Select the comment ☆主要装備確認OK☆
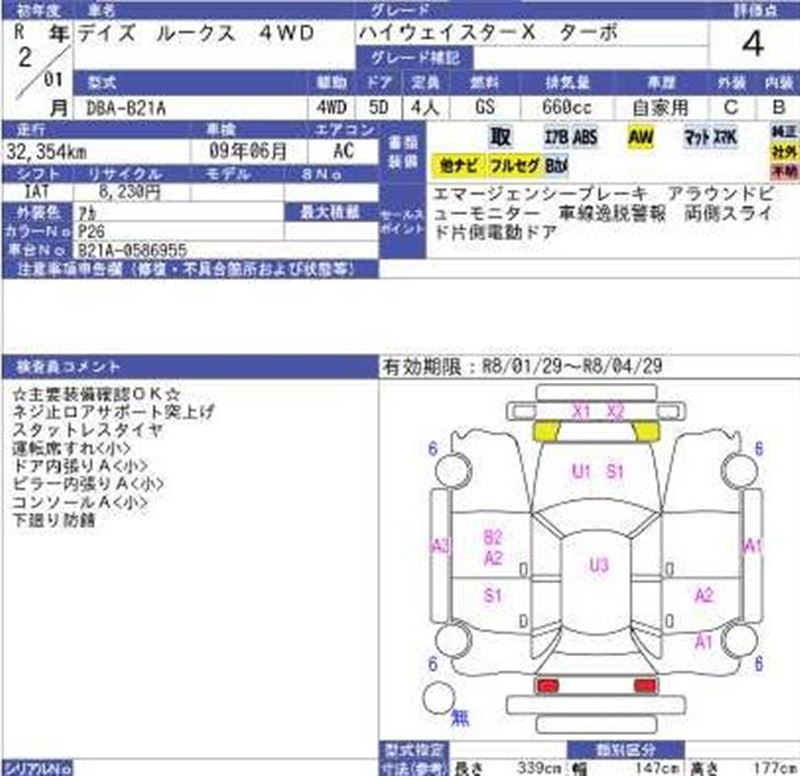This screenshot has height=776, width=800. click(x=97, y=394)
